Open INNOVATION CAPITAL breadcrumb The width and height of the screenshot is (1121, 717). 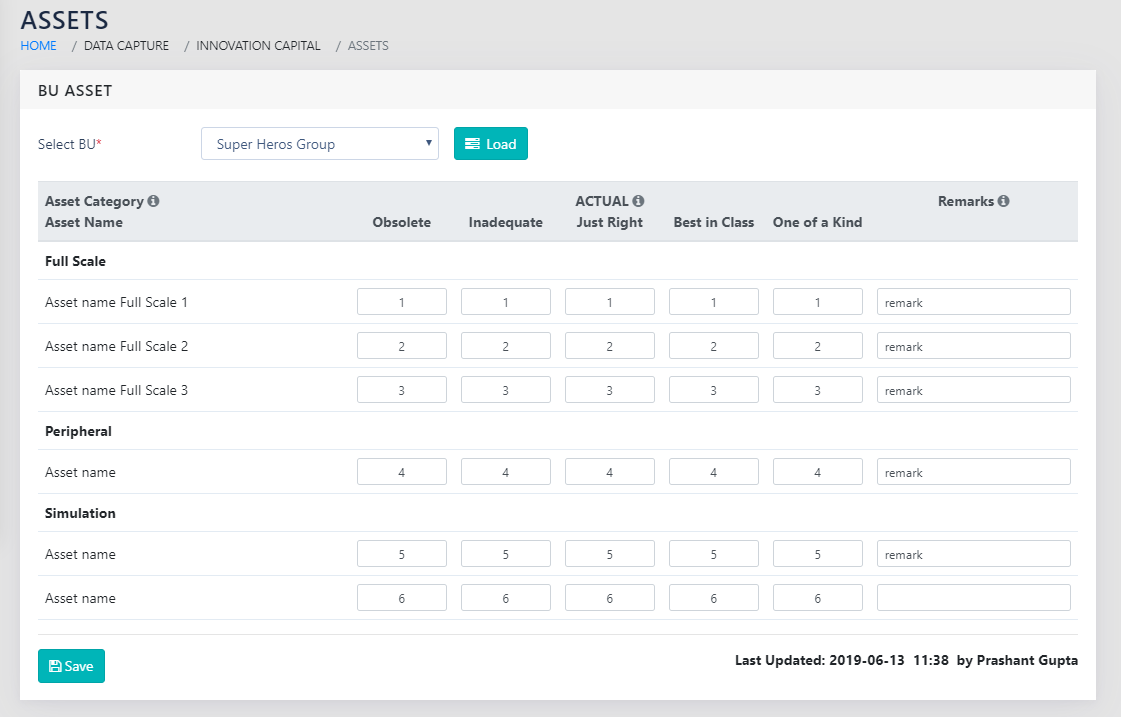258,46
